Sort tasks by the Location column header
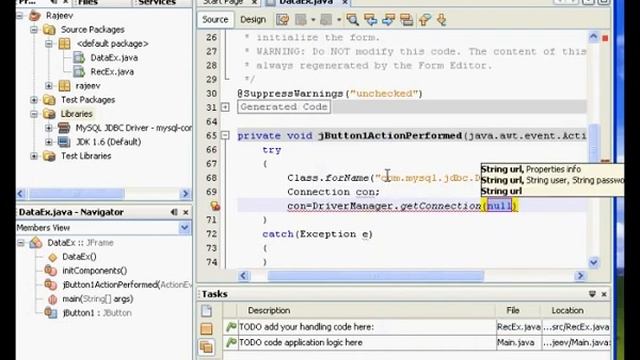The width and height of the screenshot is (640, 360). (576, 311)
